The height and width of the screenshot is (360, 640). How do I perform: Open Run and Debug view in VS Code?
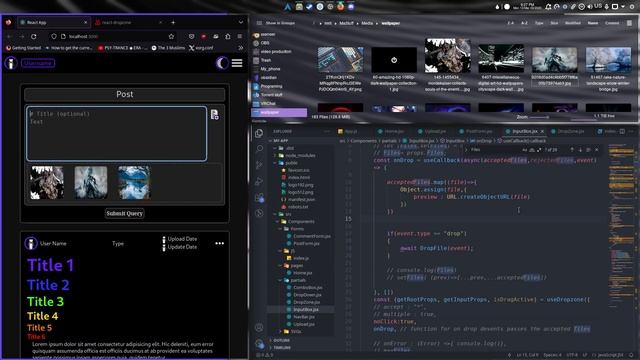(259, 181)
